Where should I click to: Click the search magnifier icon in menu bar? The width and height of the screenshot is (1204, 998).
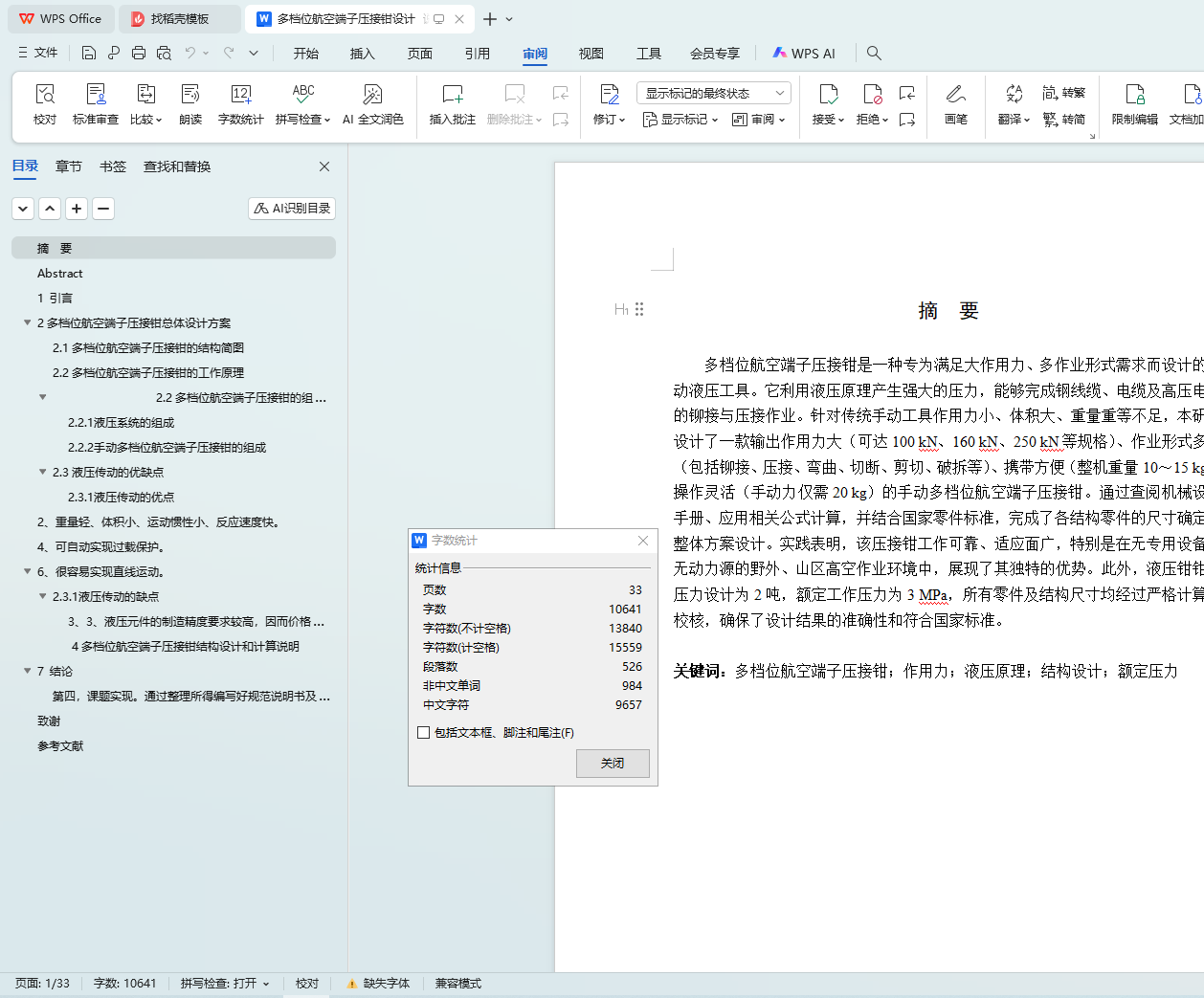tap(874, 53)
